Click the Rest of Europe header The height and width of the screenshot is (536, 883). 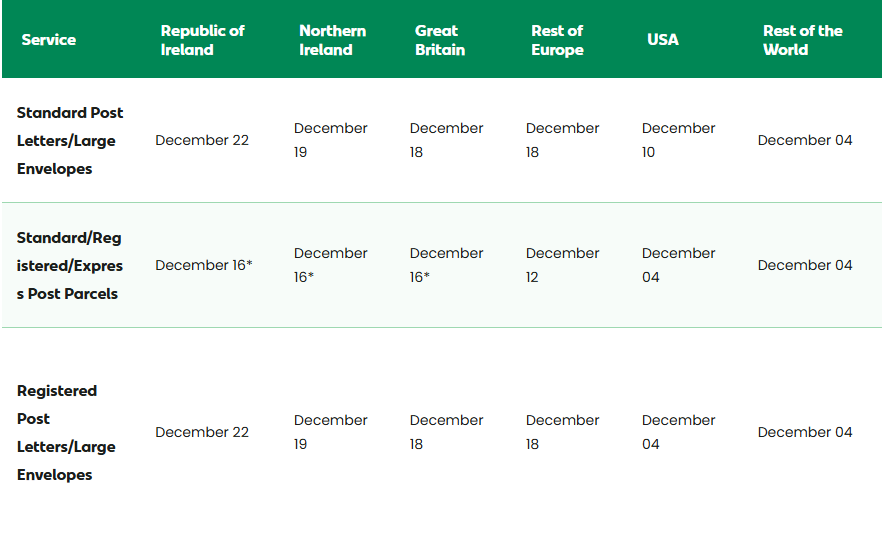[557, 40]
